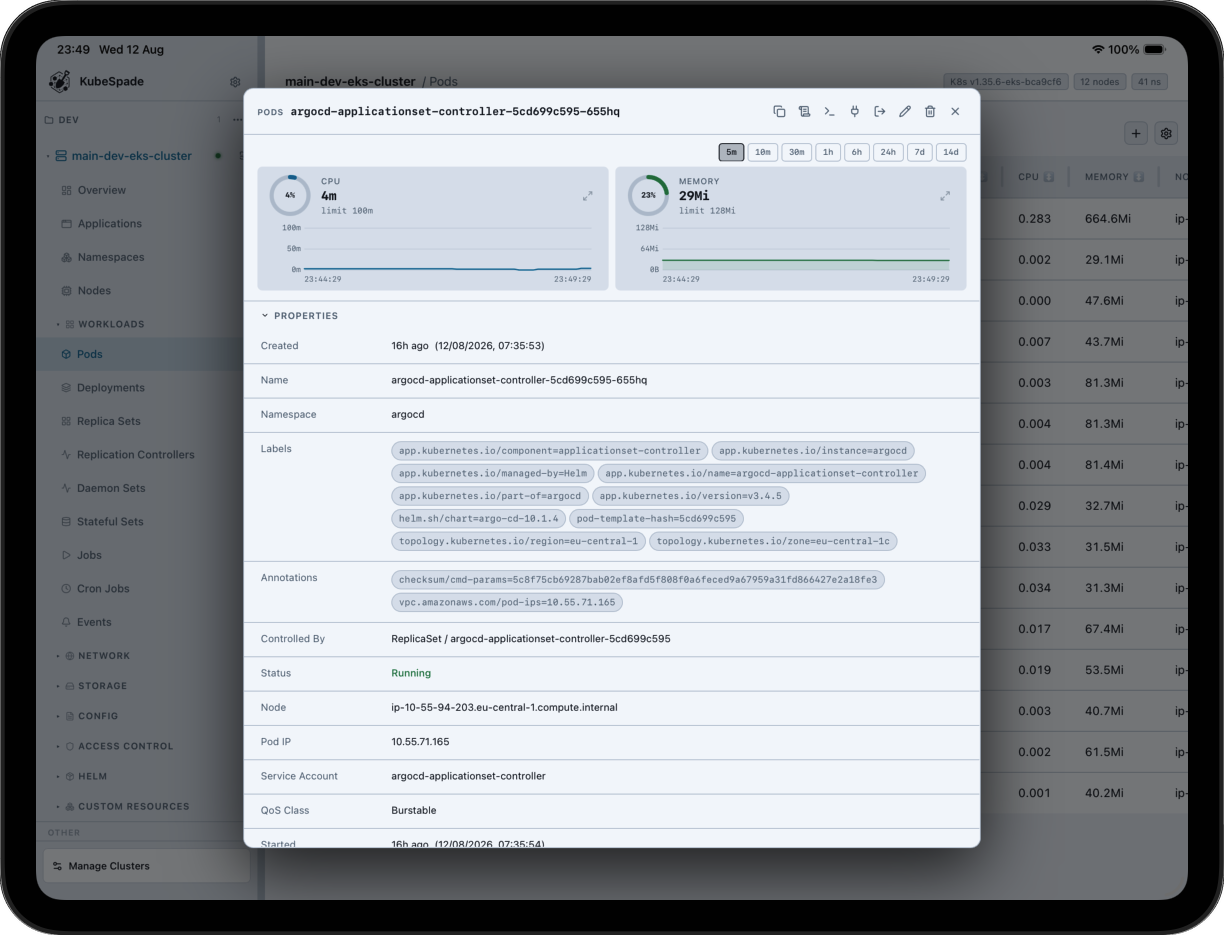The height and width of the screenshot is (935, 1224).
Task: Select the 14d time range
Action: pyautogui.click(x=951, y=152)
